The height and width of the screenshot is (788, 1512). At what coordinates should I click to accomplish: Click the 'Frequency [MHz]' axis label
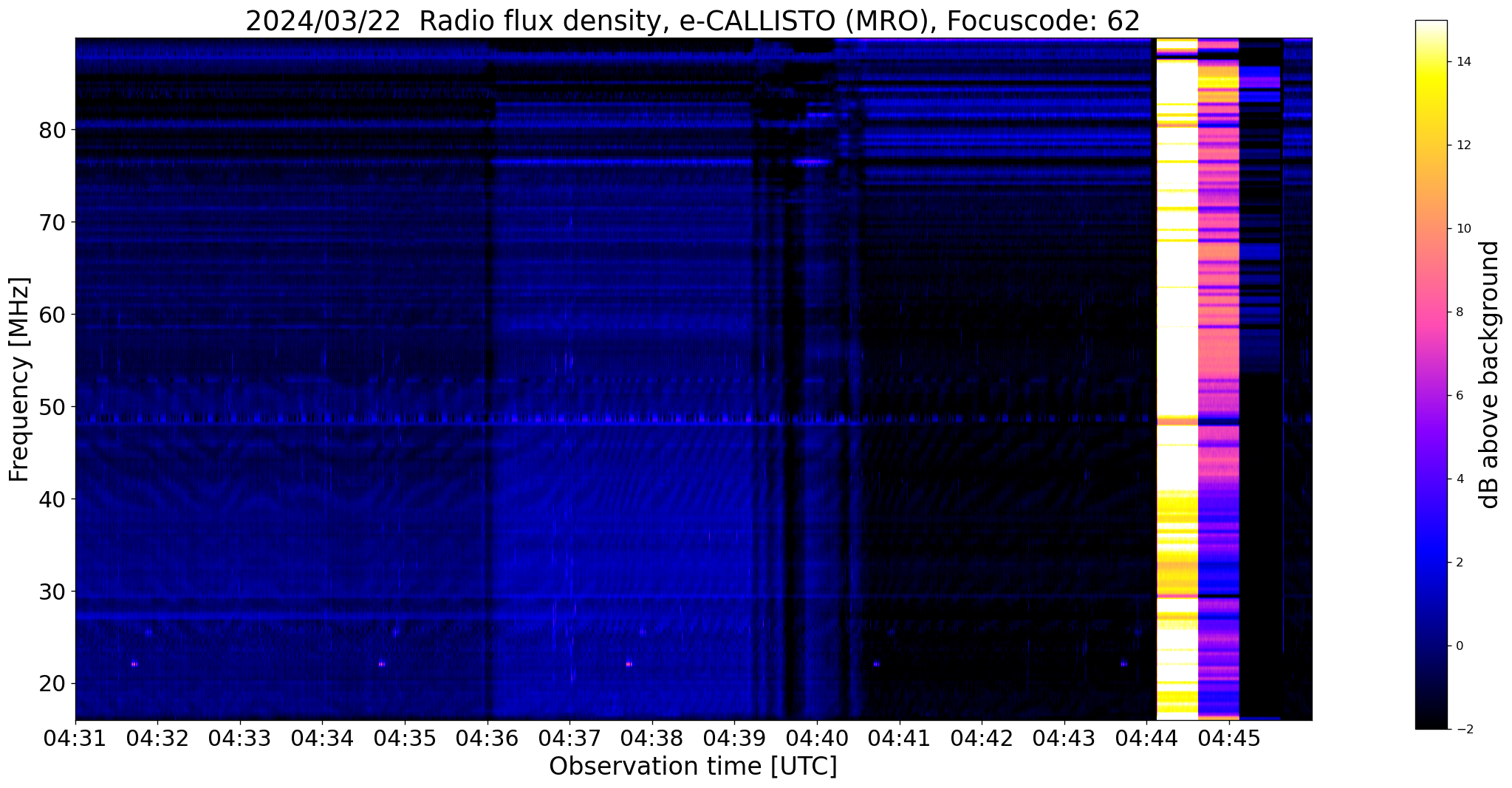[19, 379]
